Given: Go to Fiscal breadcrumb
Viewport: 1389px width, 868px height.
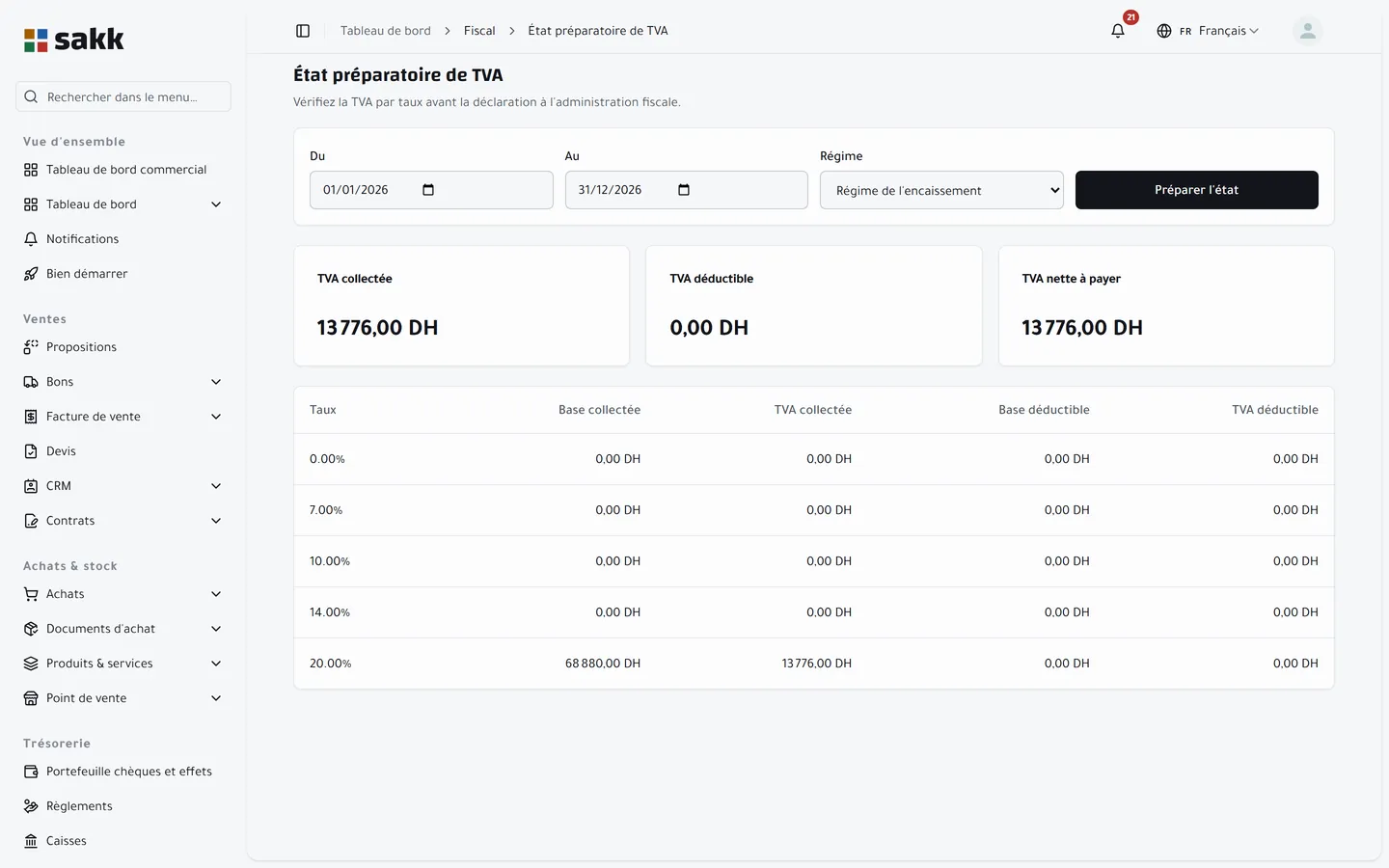Looking at the screenshot, I should pyautogui.click(x=479, y=31).
